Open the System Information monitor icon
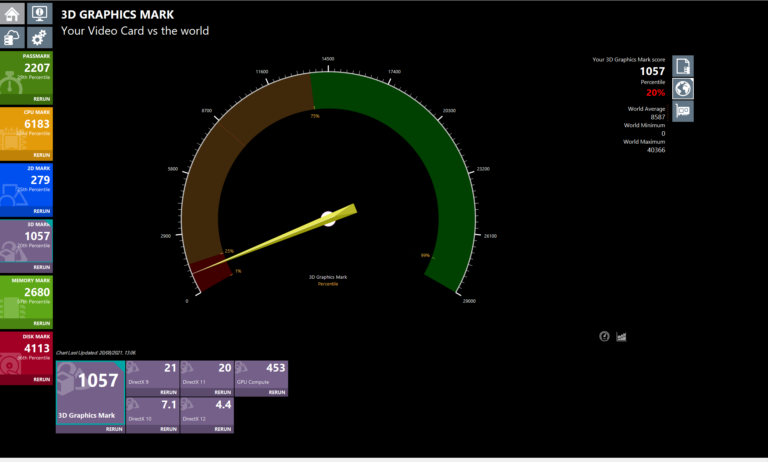 [40, 13]
